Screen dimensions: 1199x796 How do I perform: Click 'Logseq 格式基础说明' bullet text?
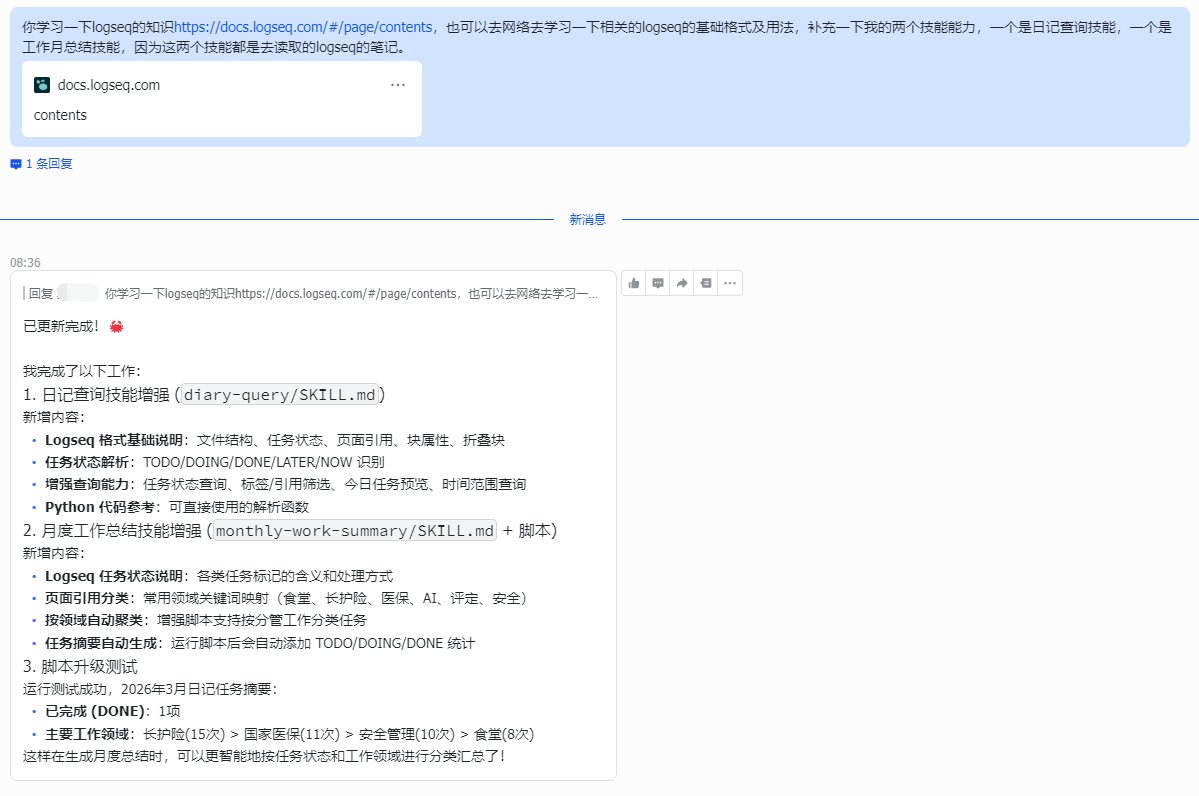click(113, 440)
